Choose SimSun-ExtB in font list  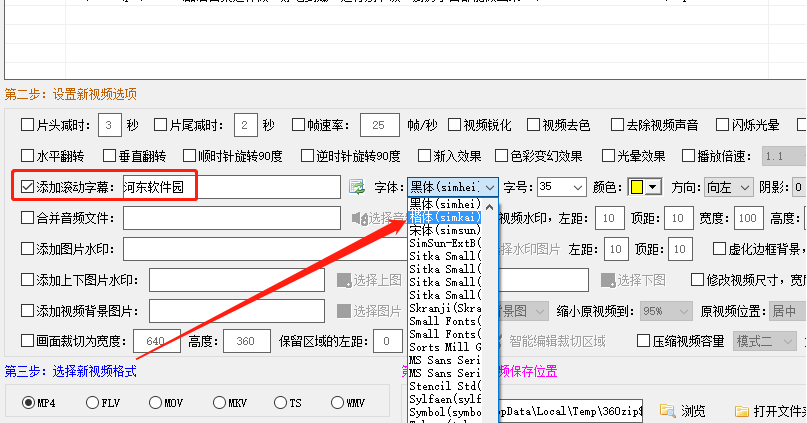point(446,243)
